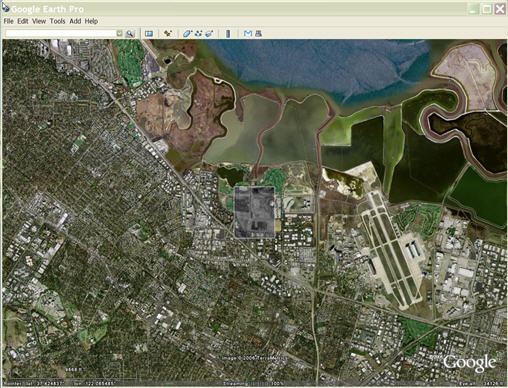Viewport: 508px width, 388px height.
Task: Click the add image overlay icon
Action: coord(209,33)
